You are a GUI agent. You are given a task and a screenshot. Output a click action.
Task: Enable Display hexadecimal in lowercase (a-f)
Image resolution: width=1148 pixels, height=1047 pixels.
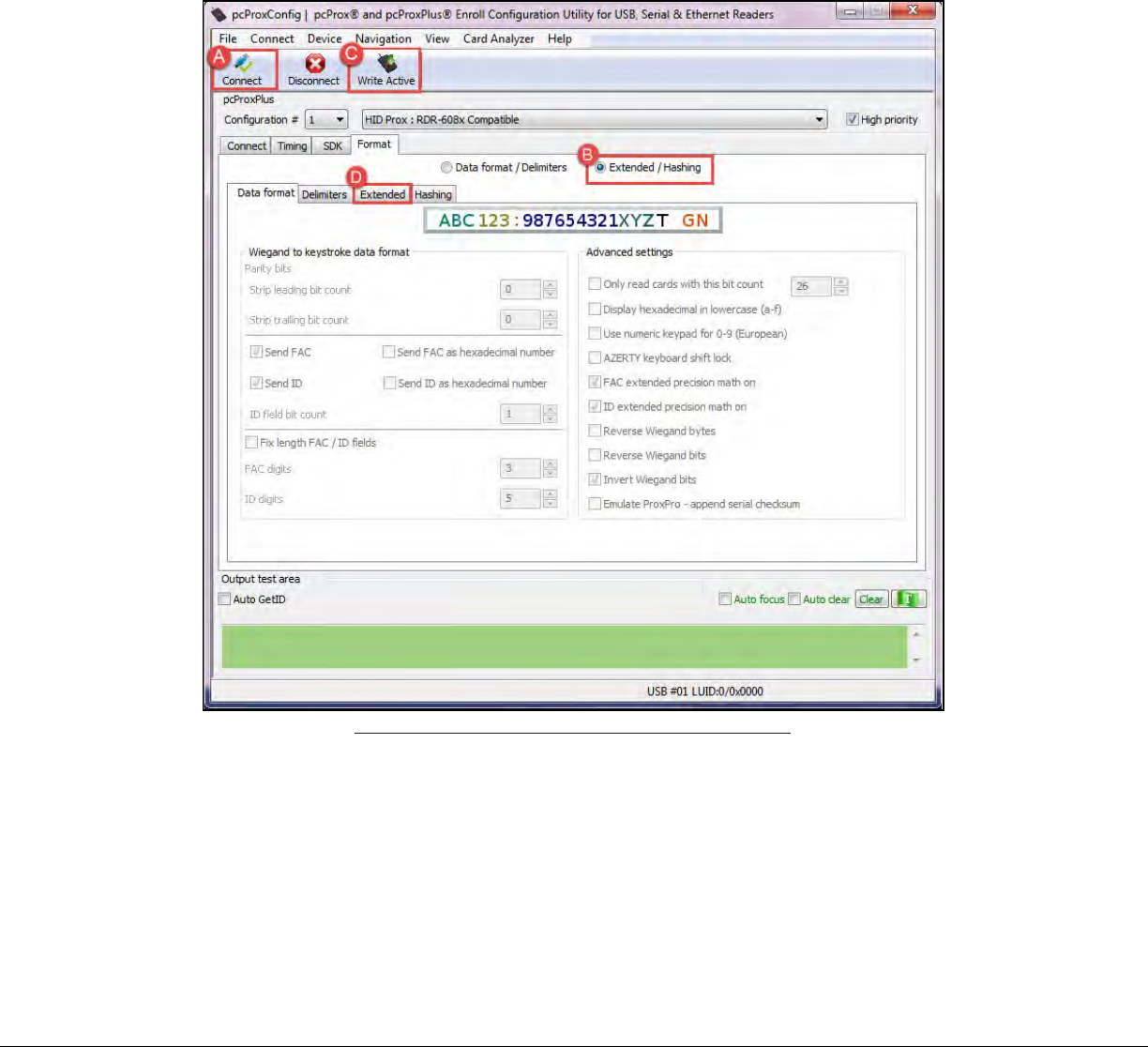[595, 310]
